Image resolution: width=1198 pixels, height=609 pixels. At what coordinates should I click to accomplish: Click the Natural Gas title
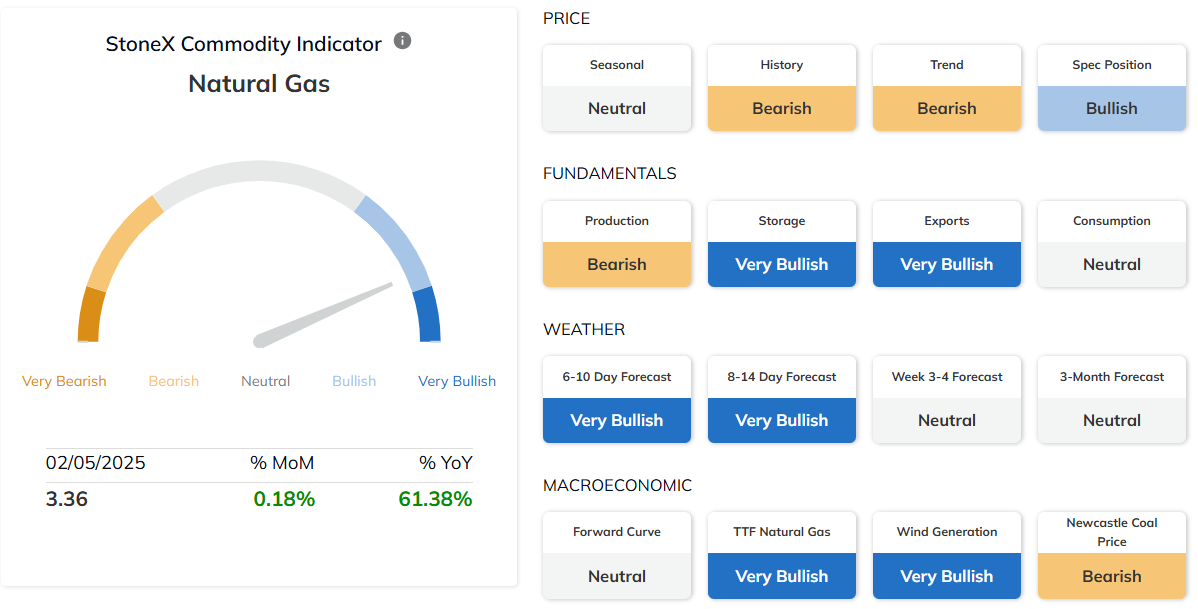coord(259,83)
